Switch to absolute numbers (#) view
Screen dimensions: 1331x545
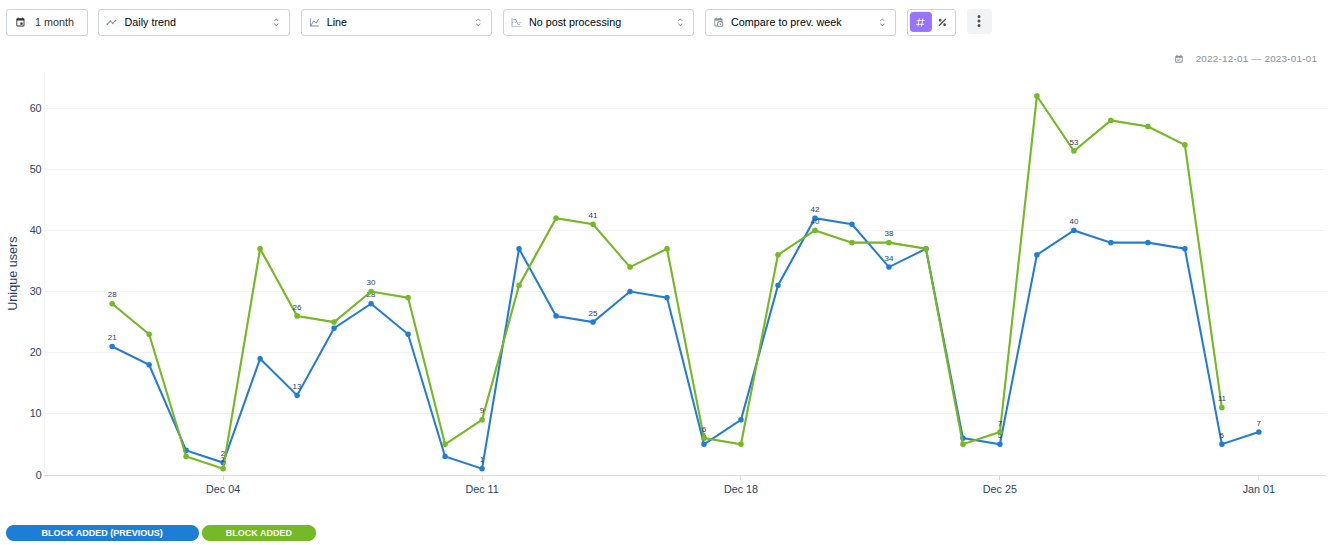920,22
